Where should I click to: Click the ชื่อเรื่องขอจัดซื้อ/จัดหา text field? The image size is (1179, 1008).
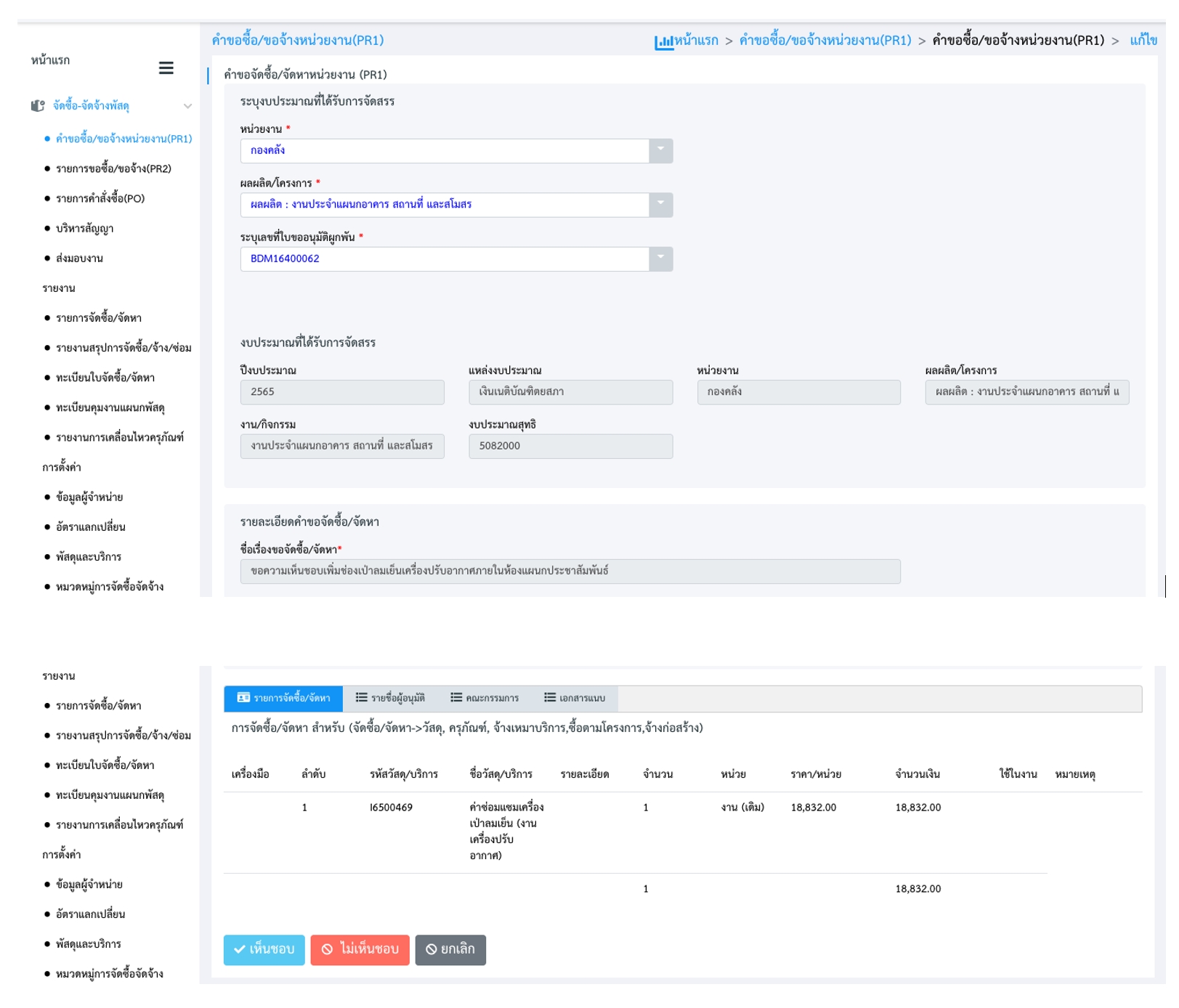coord(570,571)
